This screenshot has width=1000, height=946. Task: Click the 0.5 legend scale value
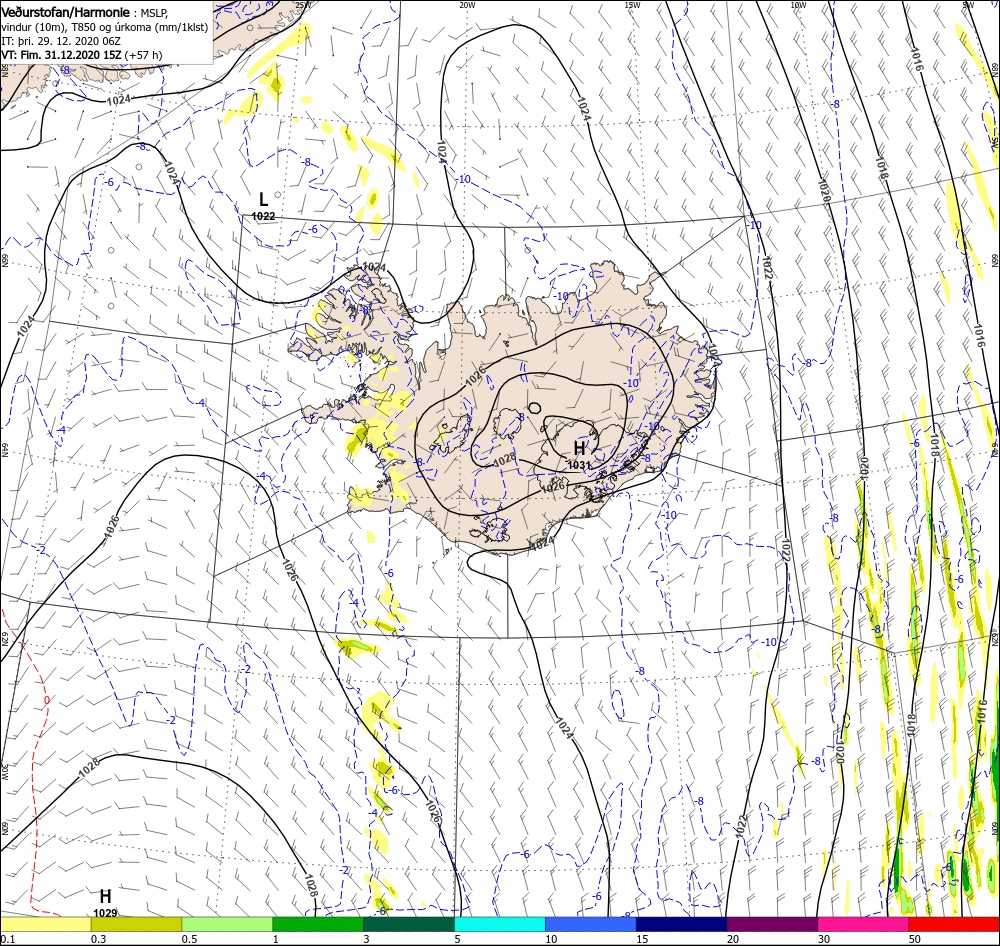[189, 939]
